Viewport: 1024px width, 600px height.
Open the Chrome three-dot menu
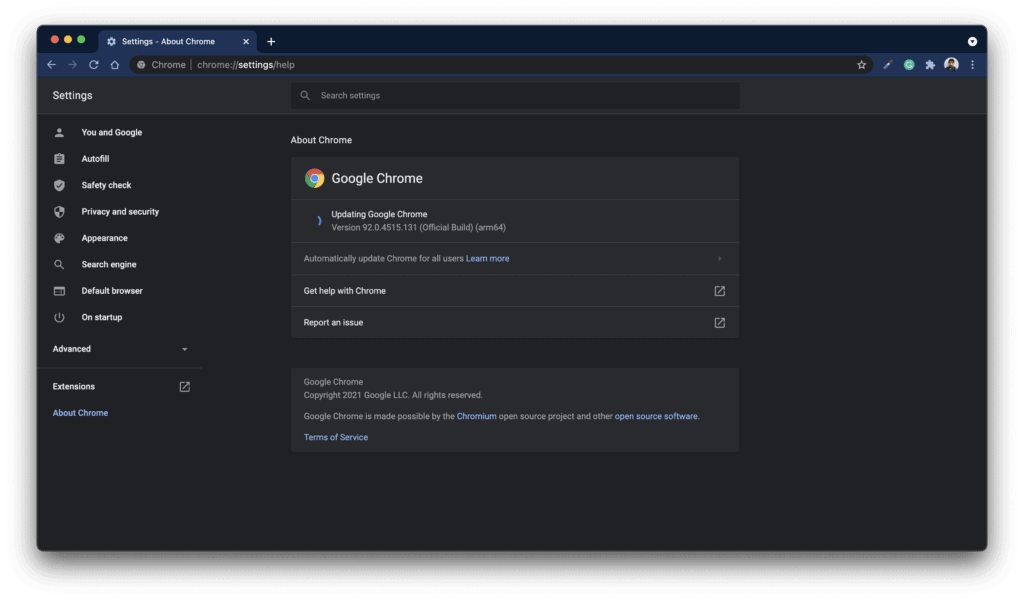point(972,65)
